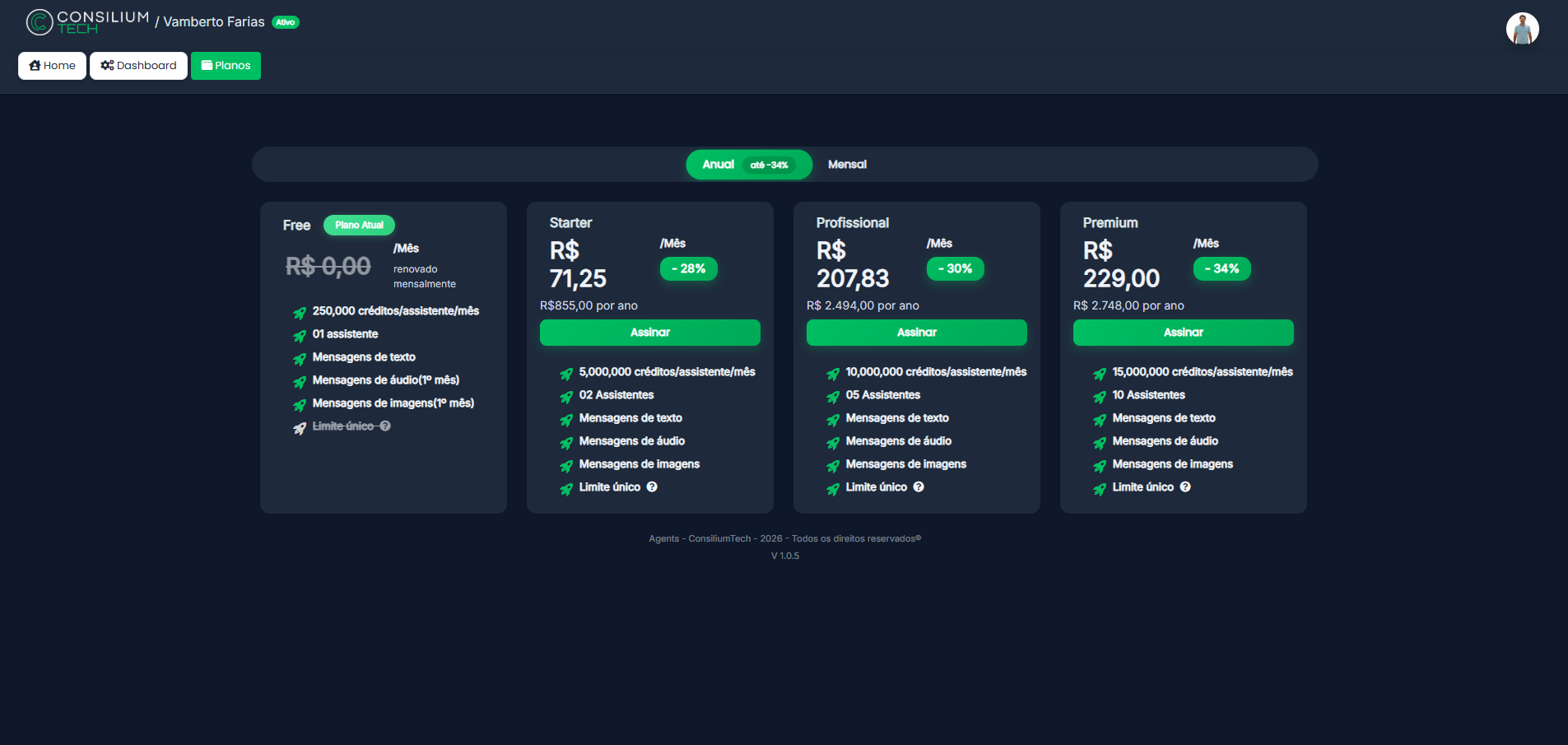Open the Dashboard page

[138, 66]
